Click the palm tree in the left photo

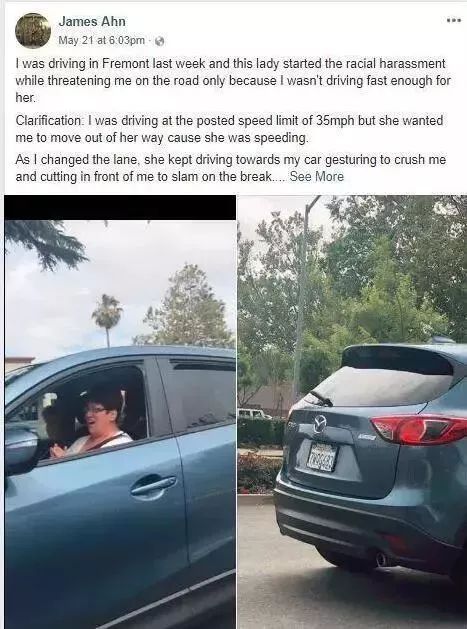107,319
